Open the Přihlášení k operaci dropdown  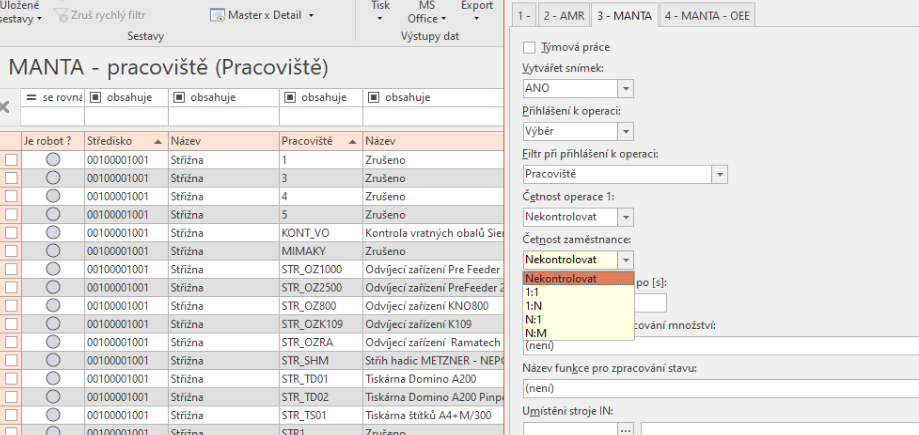(625, 131)
